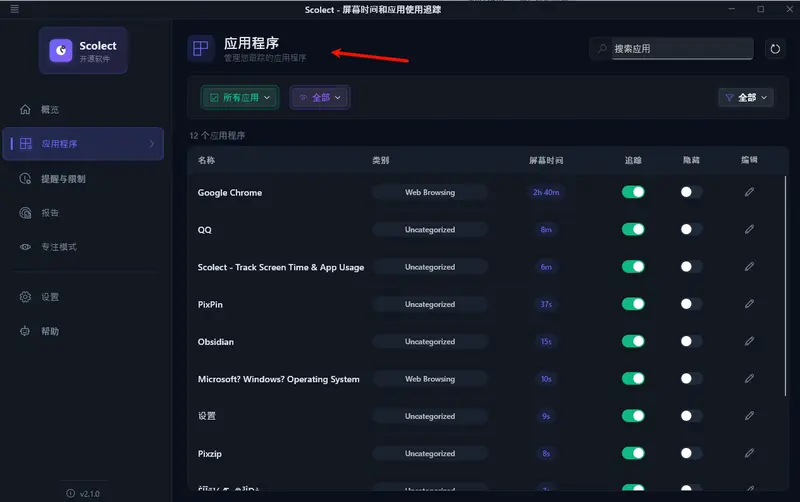Click Uncategorized category badge for PixPin
Viewport: 800px width, 502px height.
(x=430, y=304)
